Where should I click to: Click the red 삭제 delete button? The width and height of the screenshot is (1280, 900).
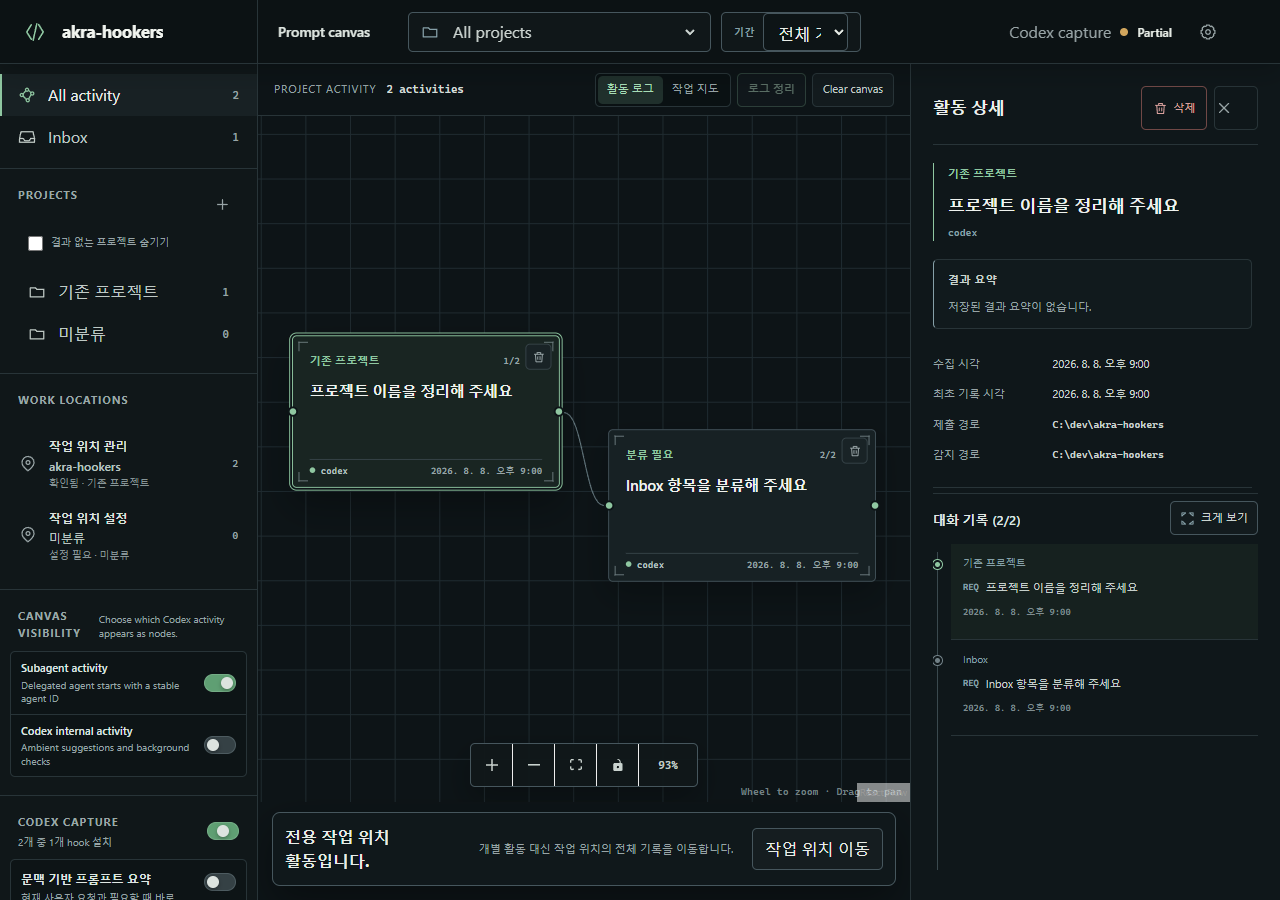tap(1174, 108)
